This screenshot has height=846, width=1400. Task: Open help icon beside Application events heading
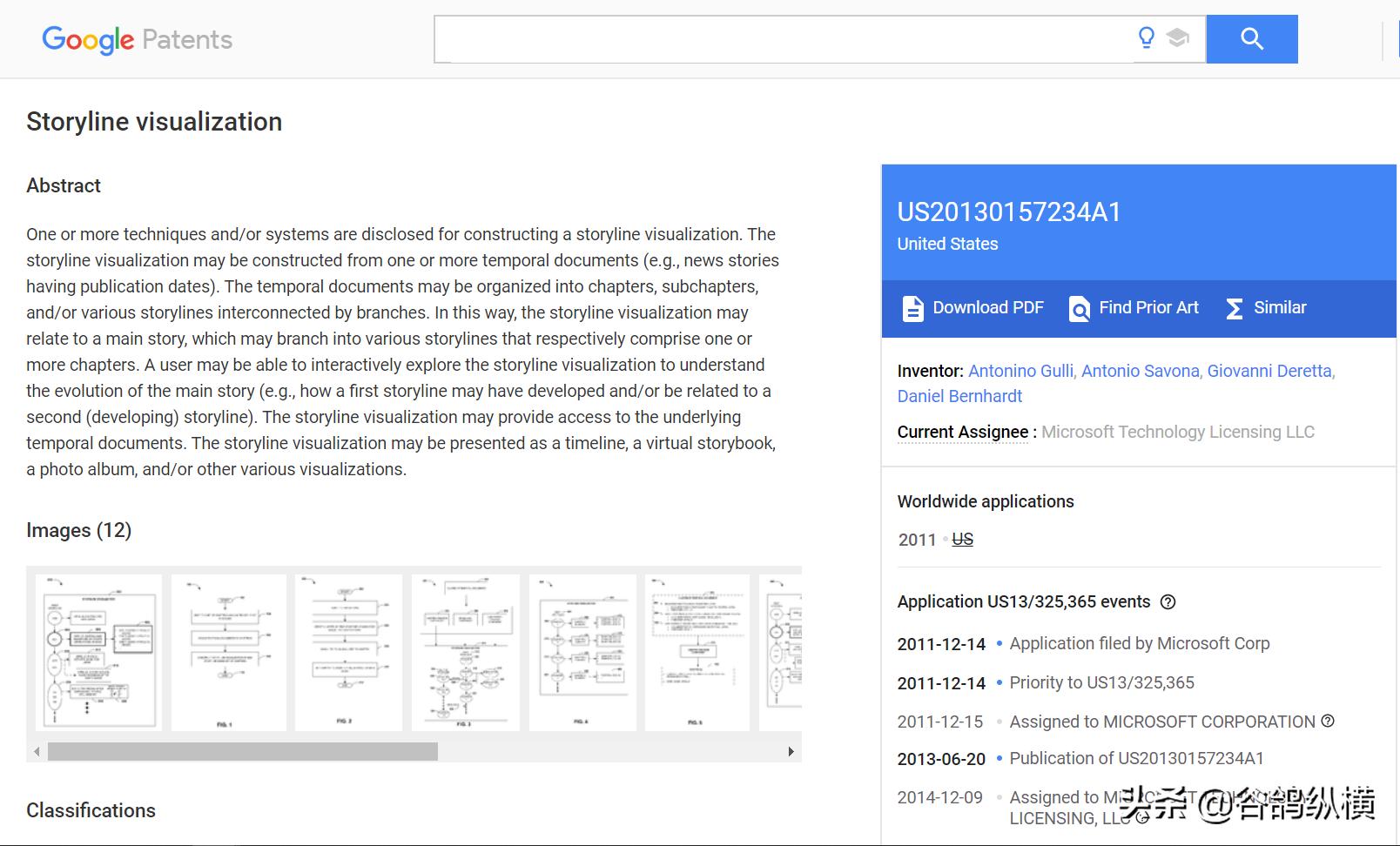(1168, 601)
